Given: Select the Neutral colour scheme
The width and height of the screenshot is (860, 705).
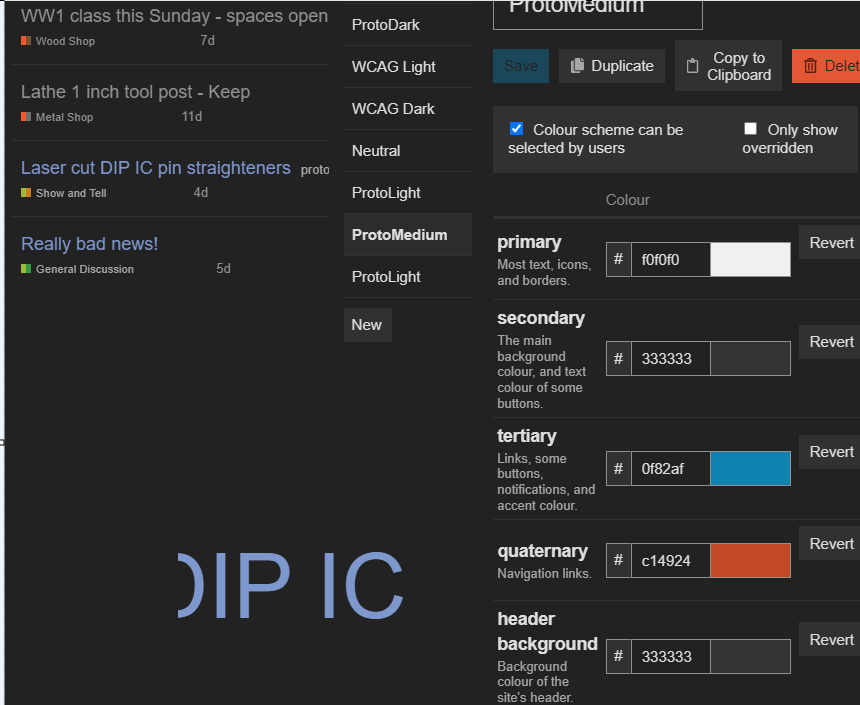Looking at the screenshot, I should pos(408,150).
